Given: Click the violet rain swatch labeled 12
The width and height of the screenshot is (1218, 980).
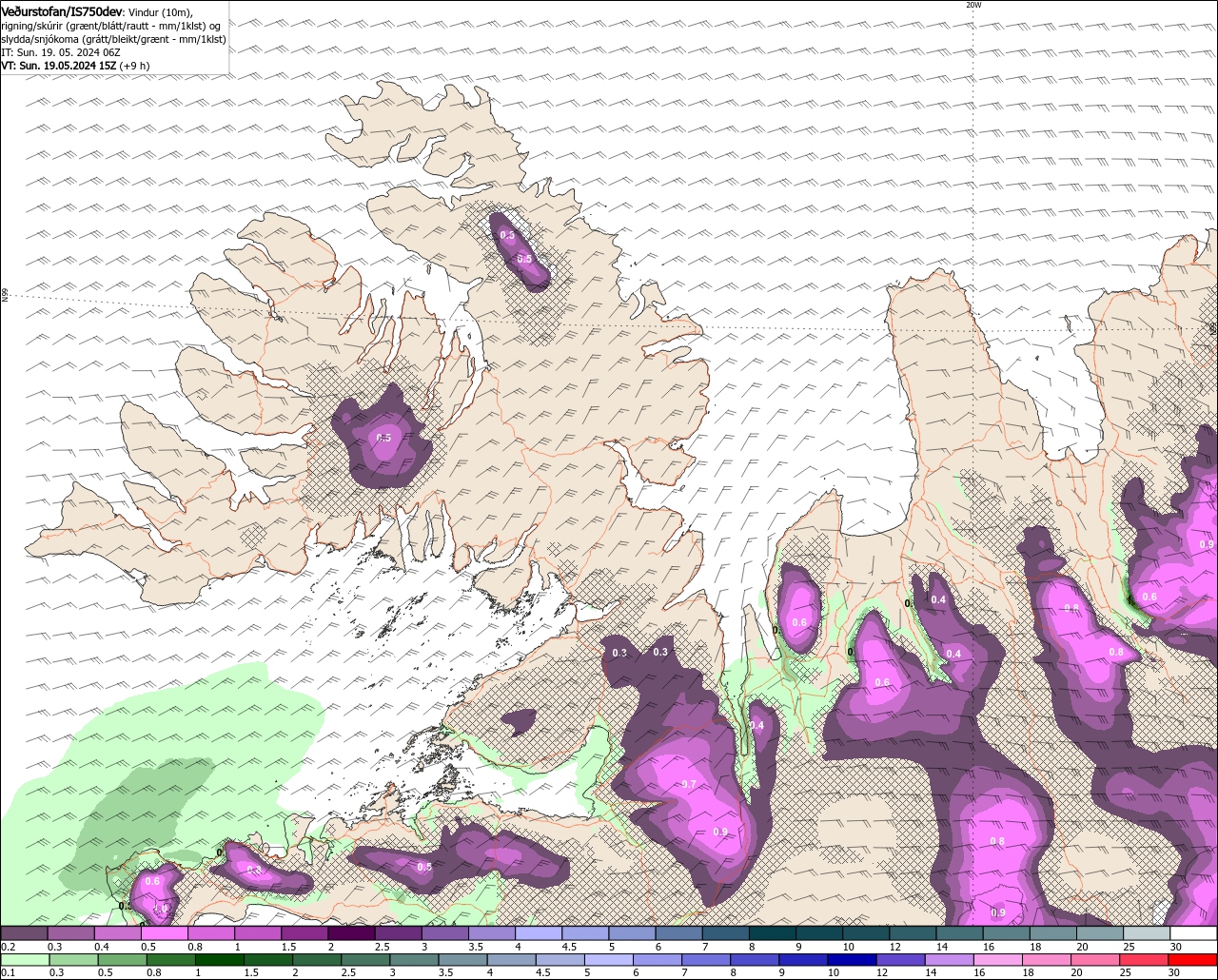Looking at the screenshot, I should coord(901,959).
